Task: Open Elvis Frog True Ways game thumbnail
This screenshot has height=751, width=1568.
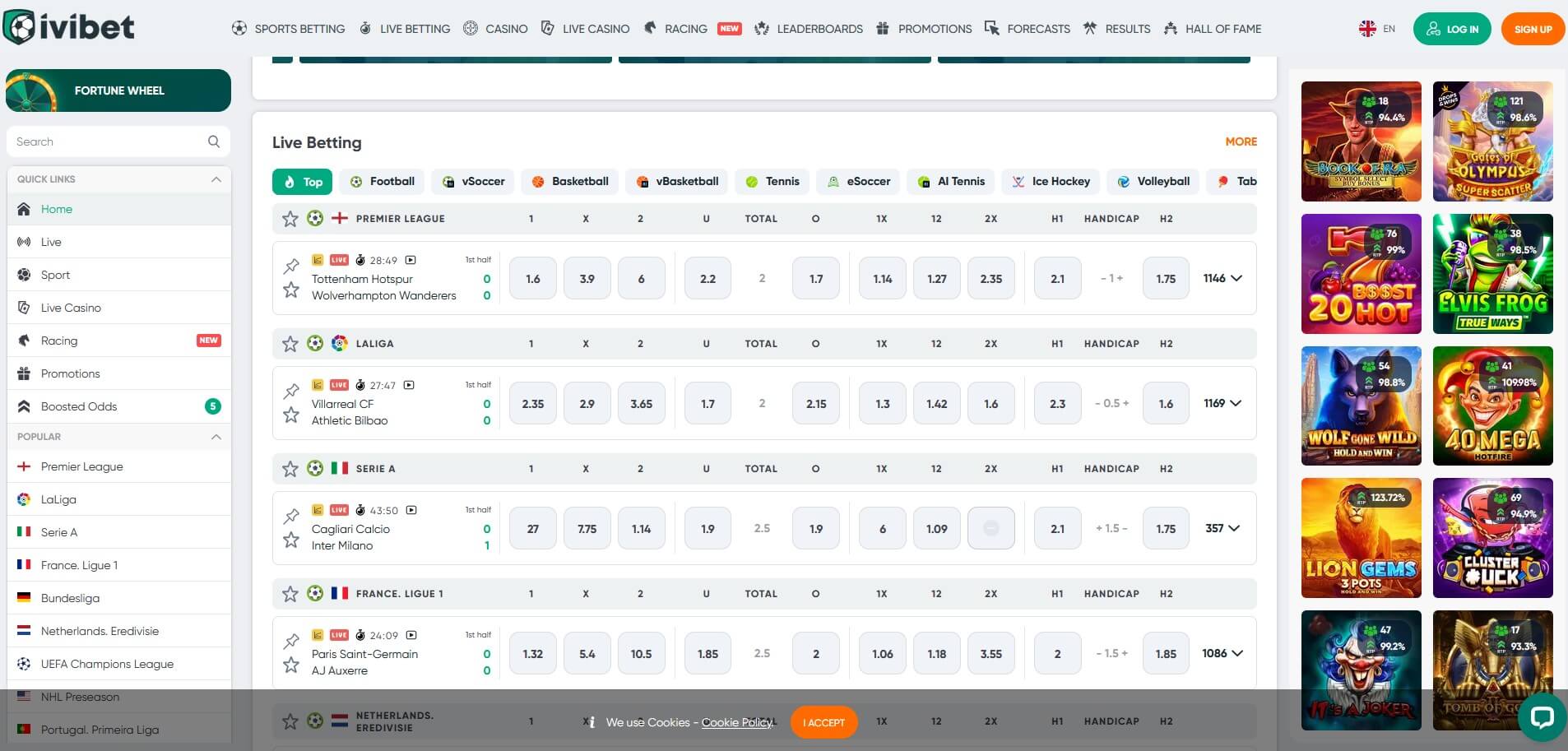Action: pos(1492,274)
